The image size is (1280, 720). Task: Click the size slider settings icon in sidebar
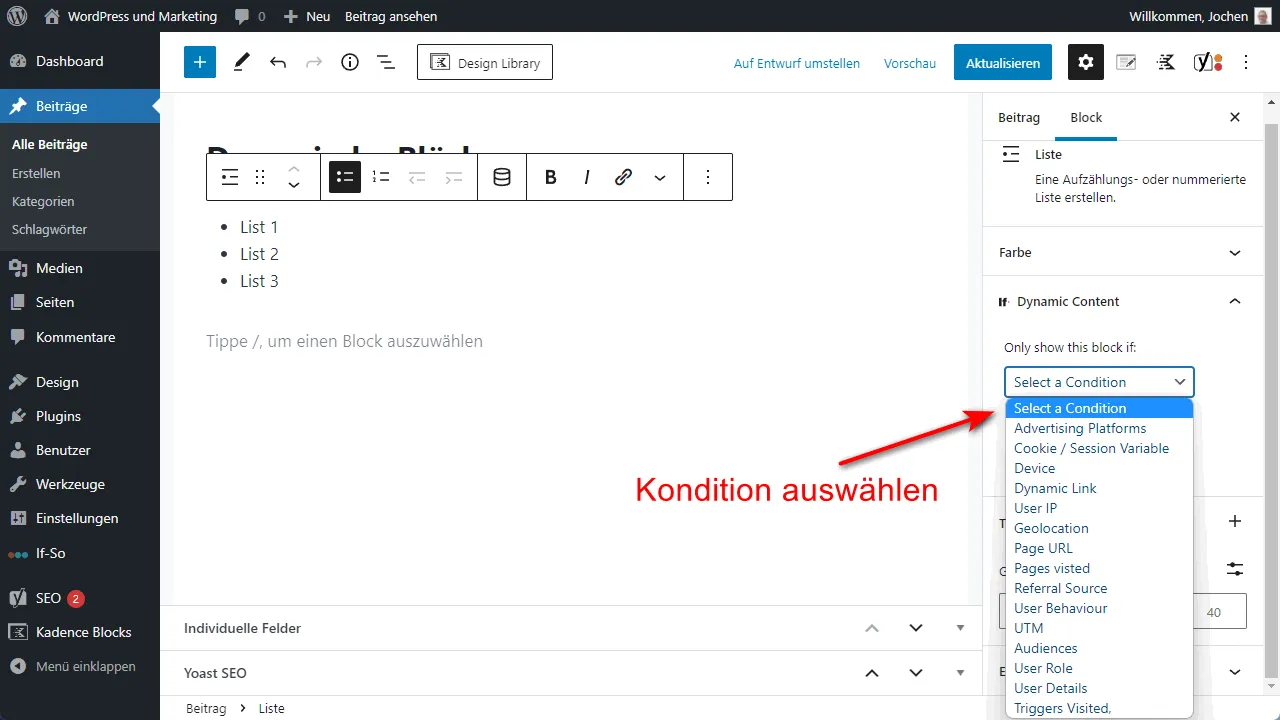1235,569
